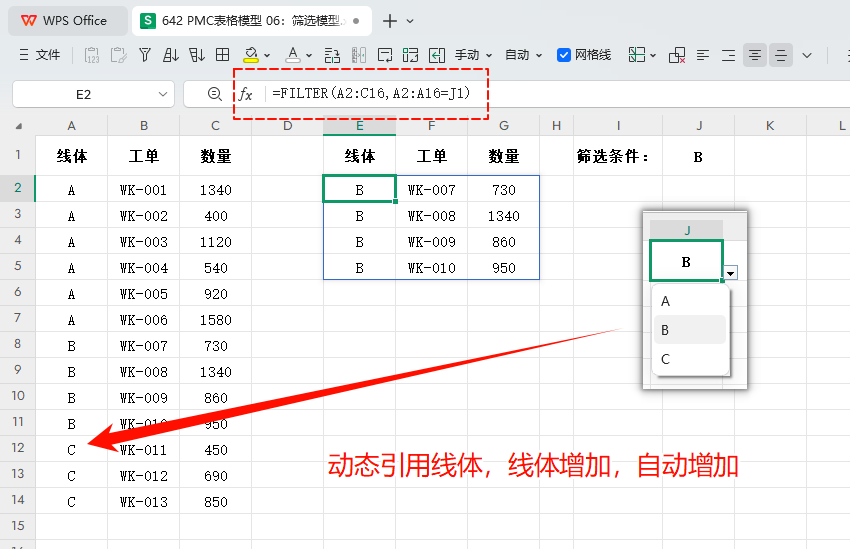This screenshot has height=549, width=850.
Task: Open the dropdown arrow beside the pictured J cell
Action: [x=731, y=273]
